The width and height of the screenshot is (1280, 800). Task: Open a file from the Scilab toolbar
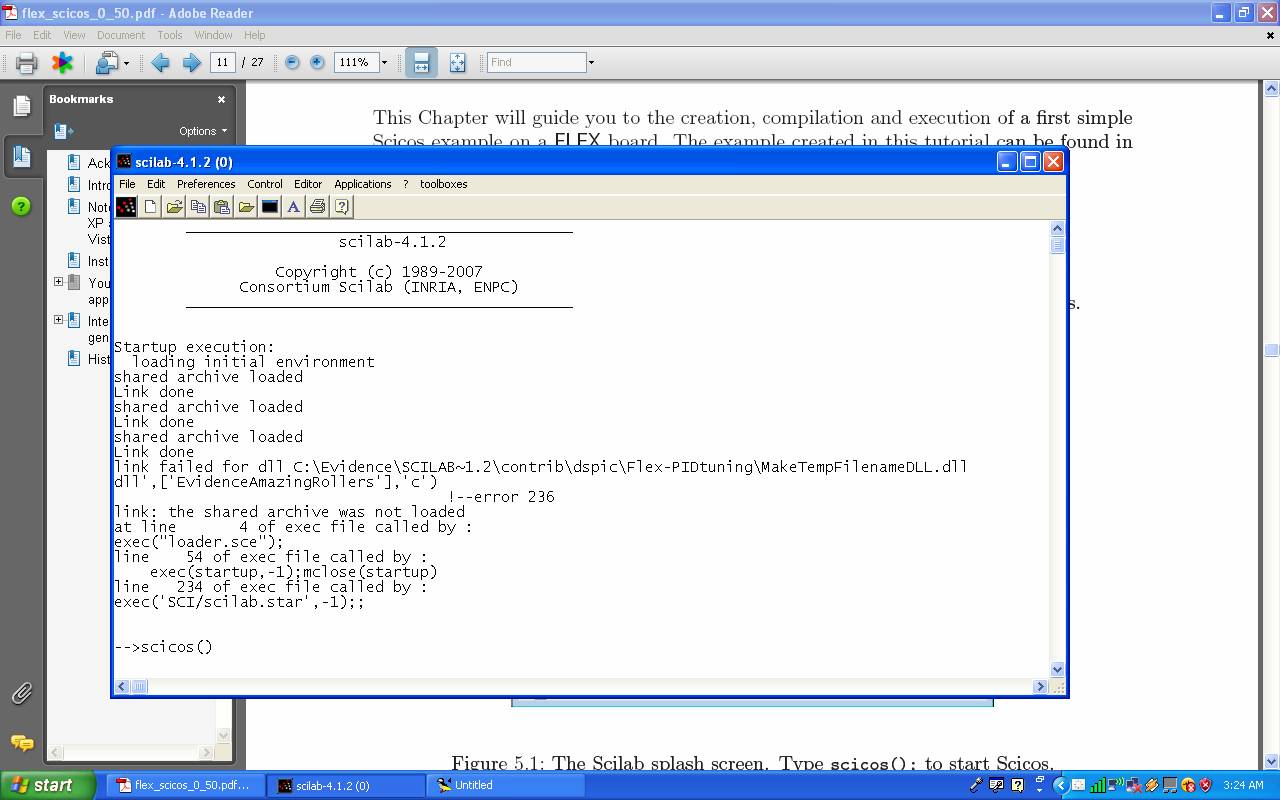[174, 206]
